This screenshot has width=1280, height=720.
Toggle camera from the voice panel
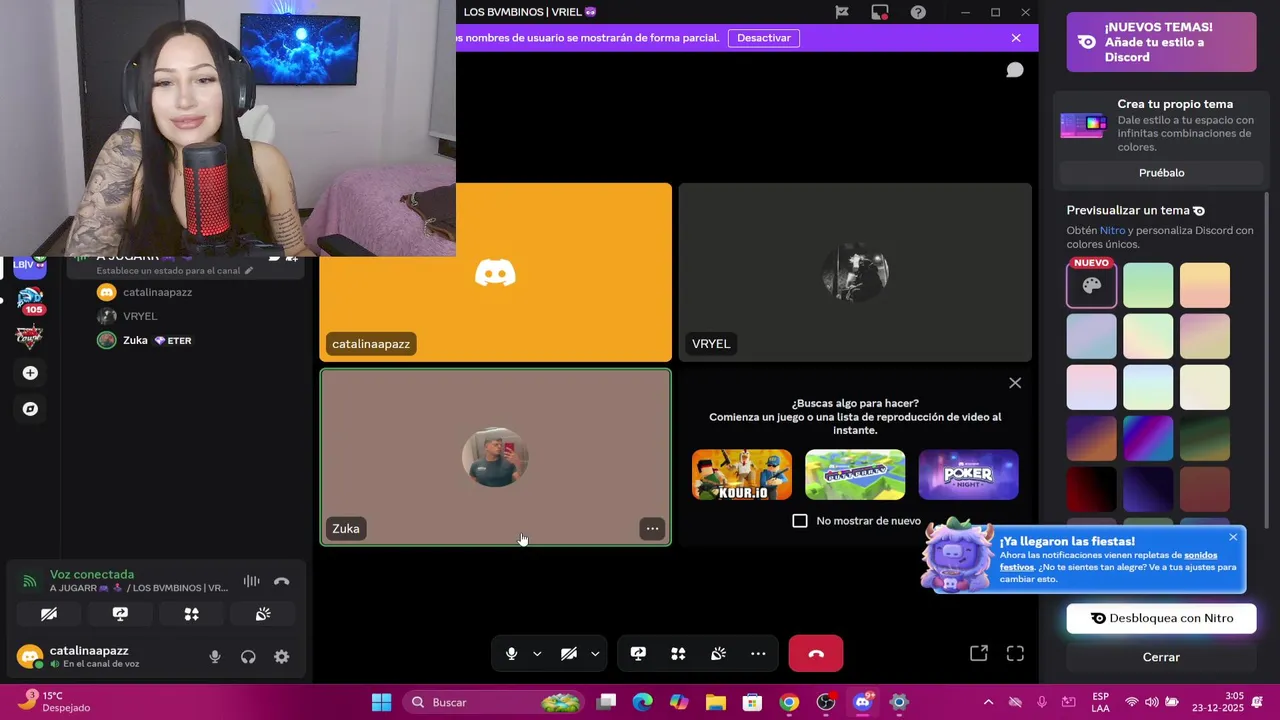tap(49, 614)
